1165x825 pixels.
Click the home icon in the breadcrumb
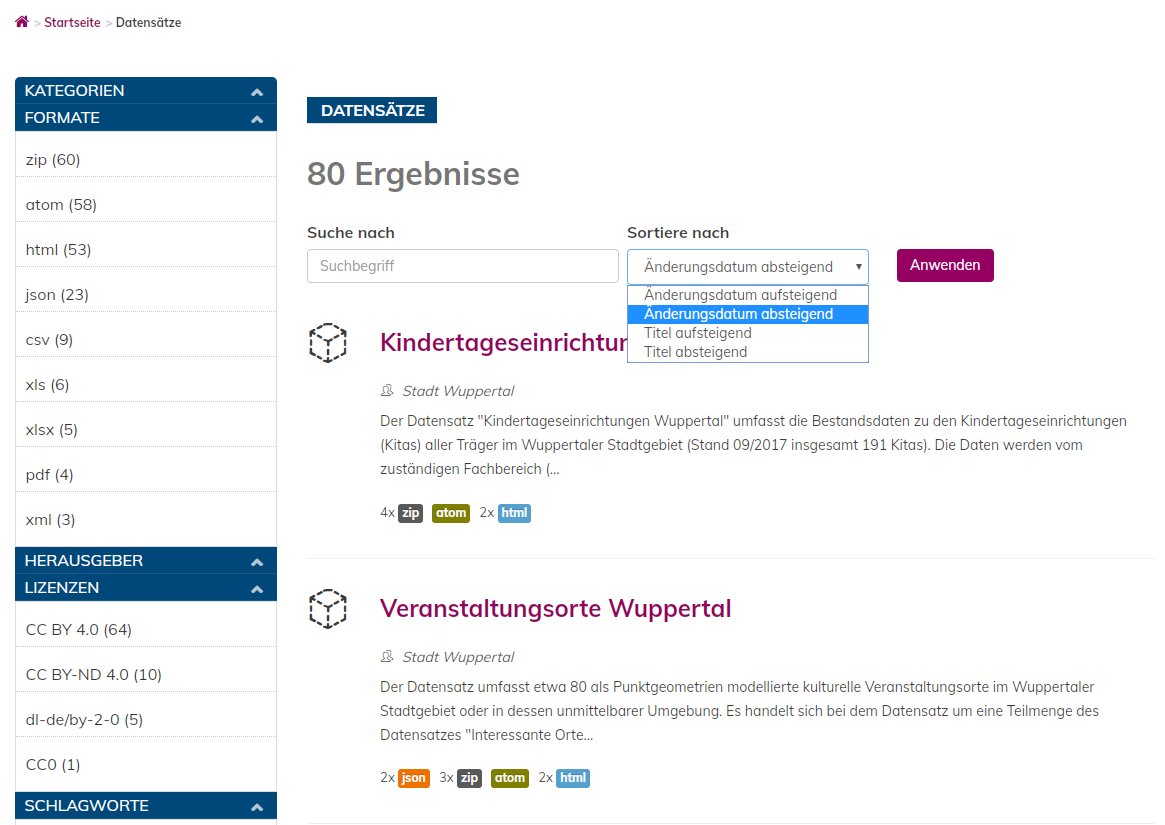(x=21, y=21)
